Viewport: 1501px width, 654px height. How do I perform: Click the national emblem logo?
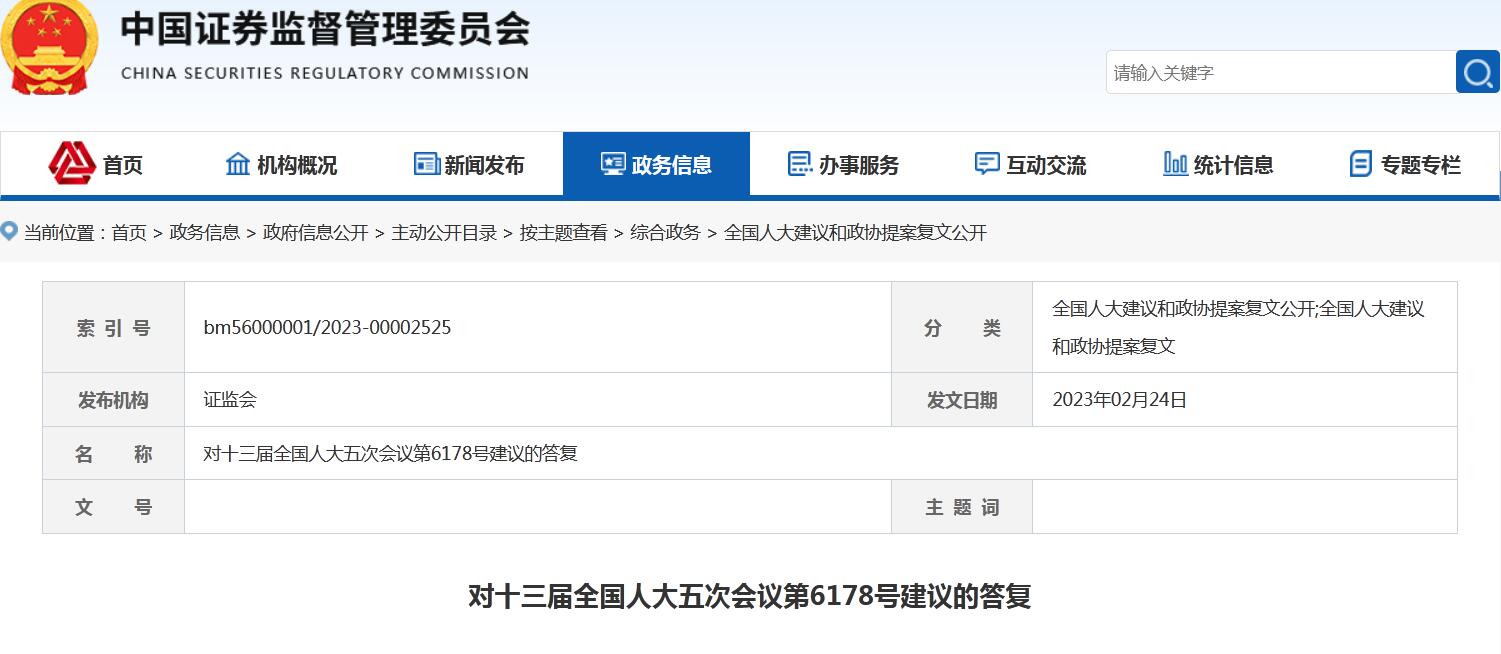50,47
